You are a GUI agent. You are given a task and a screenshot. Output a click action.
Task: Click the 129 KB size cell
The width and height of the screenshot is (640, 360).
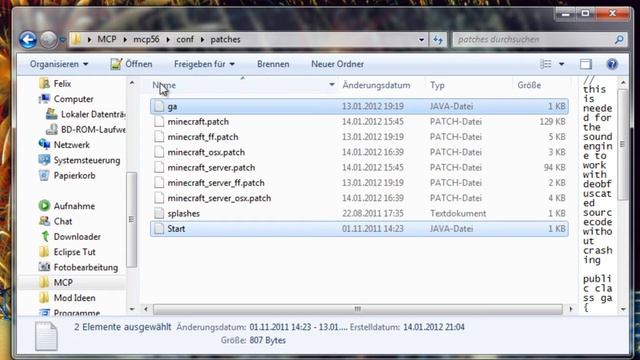click(x=552, y=122)
